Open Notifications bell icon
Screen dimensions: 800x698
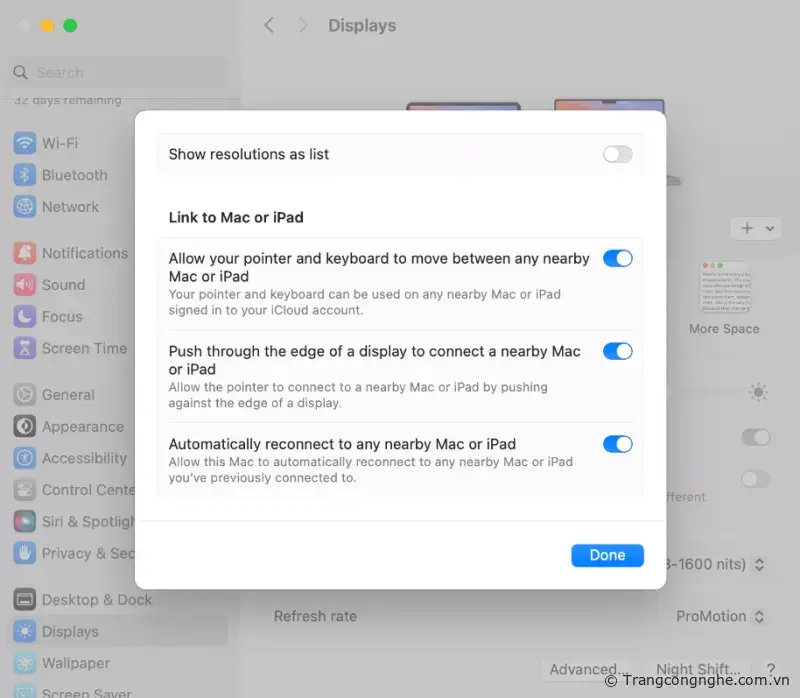pyautogui.click(x=24, y=253)
